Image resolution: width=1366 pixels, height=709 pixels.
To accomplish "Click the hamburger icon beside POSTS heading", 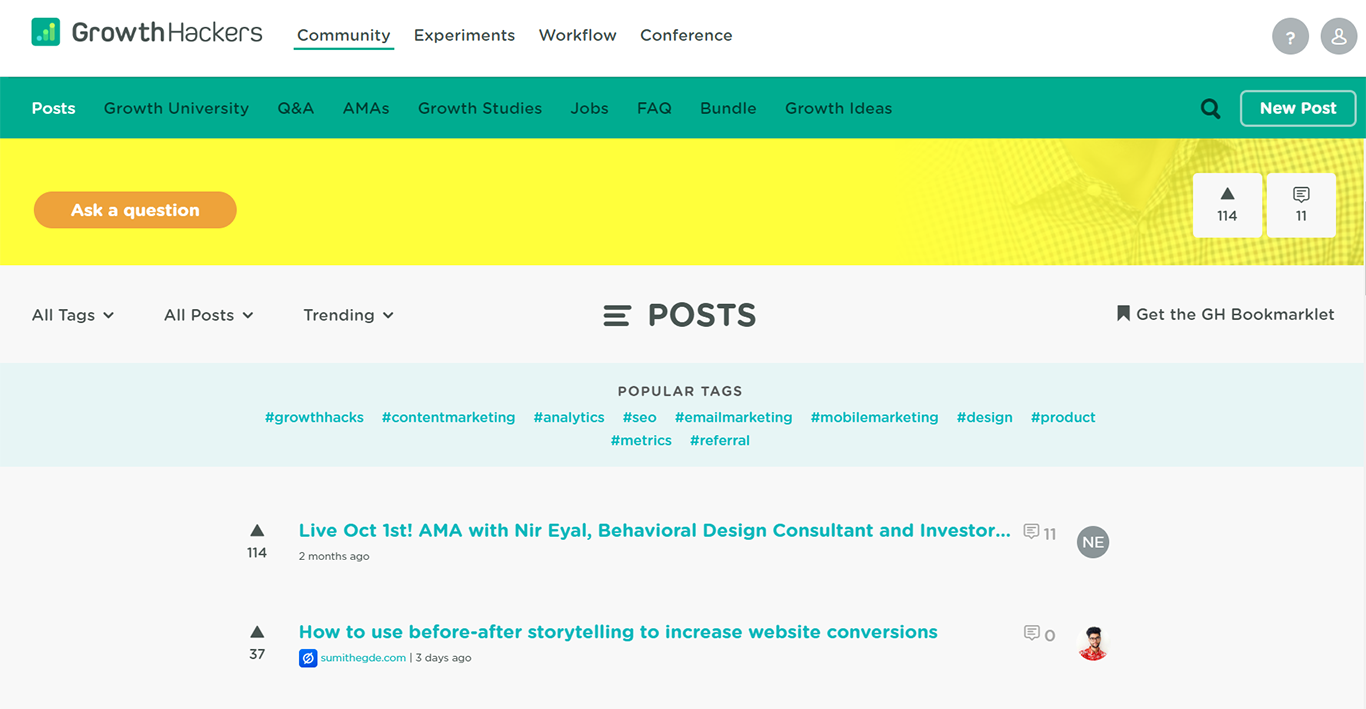I will coord(617,316).
